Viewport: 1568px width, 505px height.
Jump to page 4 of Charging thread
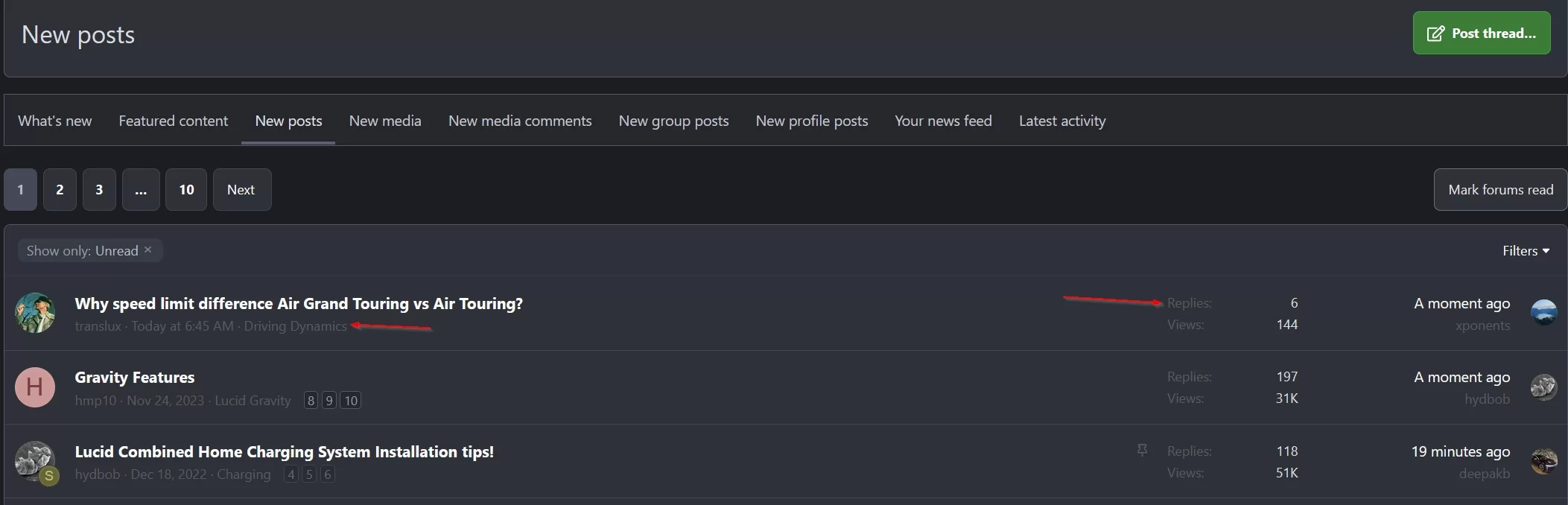pyautogui.click(x=291, y=474)
